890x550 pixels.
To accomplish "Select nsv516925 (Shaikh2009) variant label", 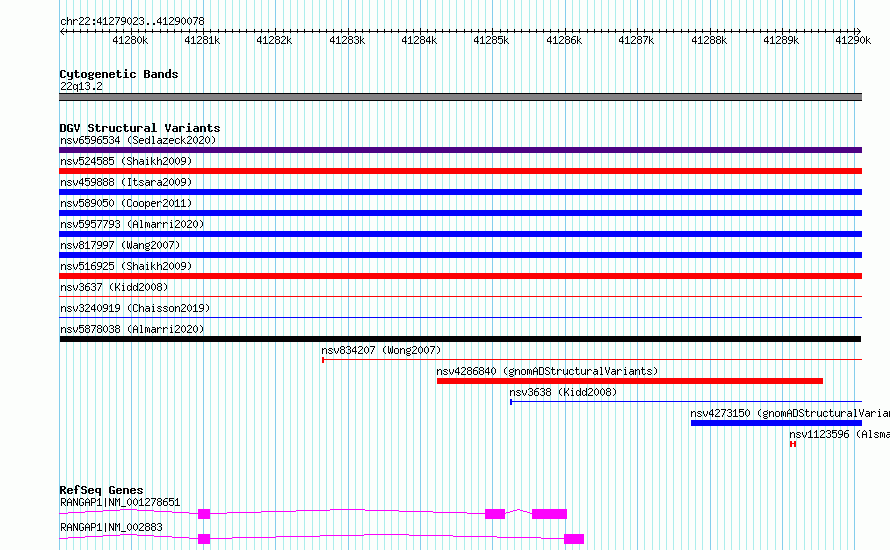I will coord(126,266).
